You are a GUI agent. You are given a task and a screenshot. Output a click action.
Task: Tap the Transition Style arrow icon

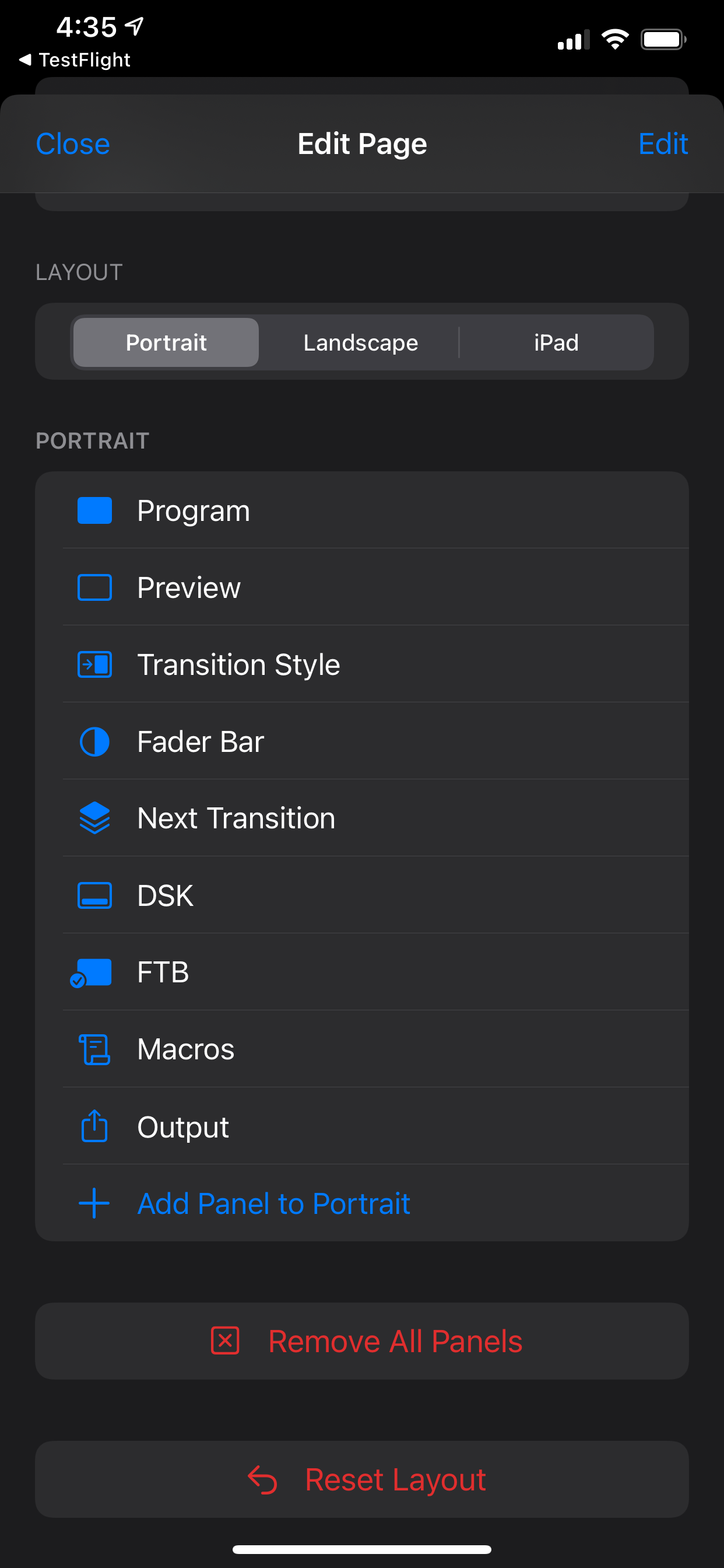point(94,664)
